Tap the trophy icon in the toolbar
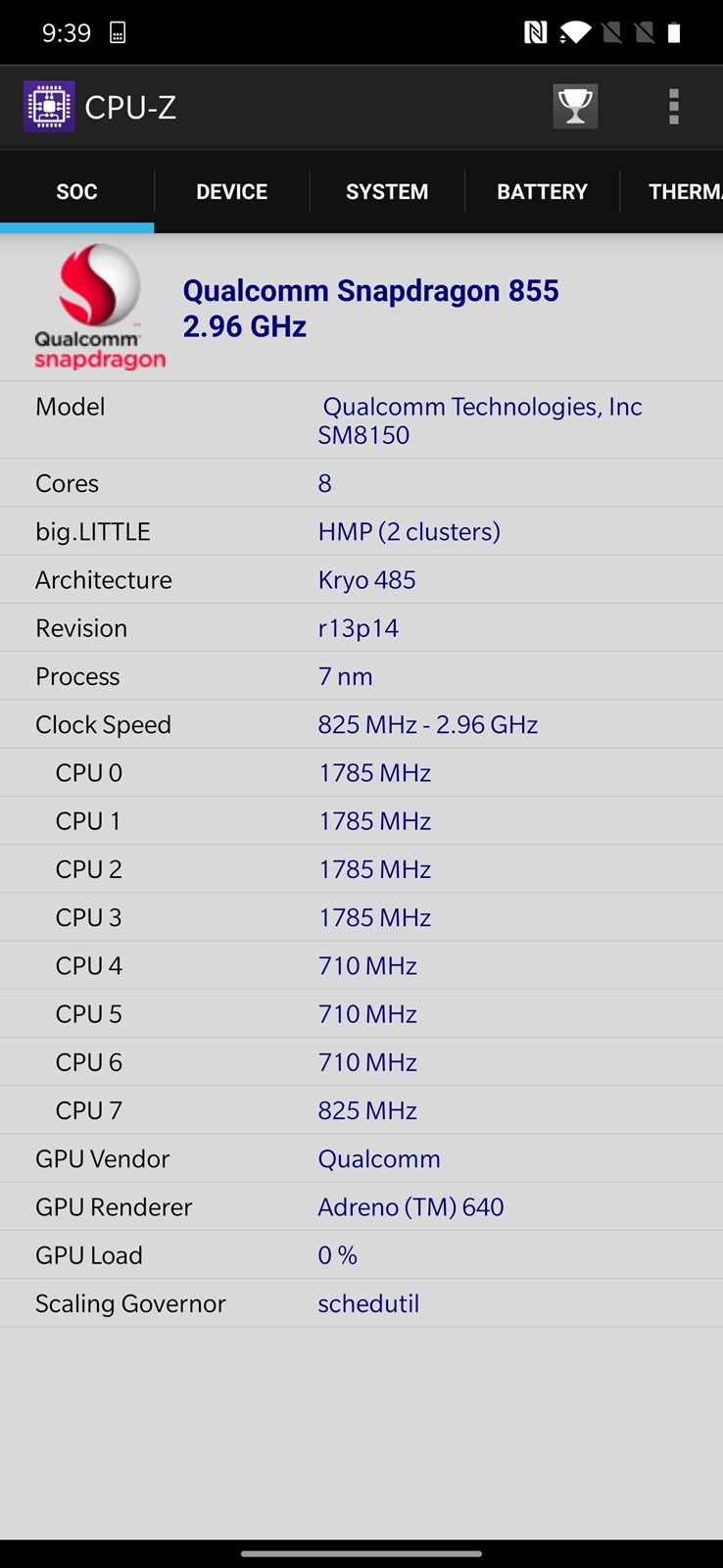The height and width of the screenshot is (1568, 723). pos(575,107)
